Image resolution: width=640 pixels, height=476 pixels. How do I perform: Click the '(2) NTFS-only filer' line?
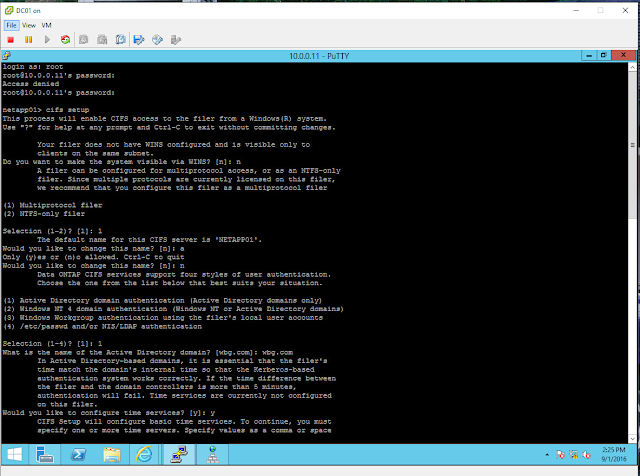[44, 214]
